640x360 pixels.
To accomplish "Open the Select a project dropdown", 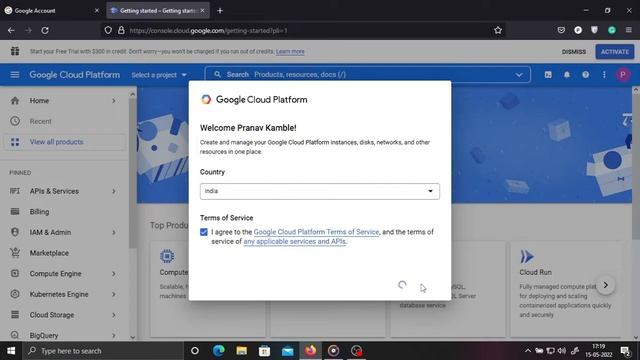I will click(x=159, y=75).
